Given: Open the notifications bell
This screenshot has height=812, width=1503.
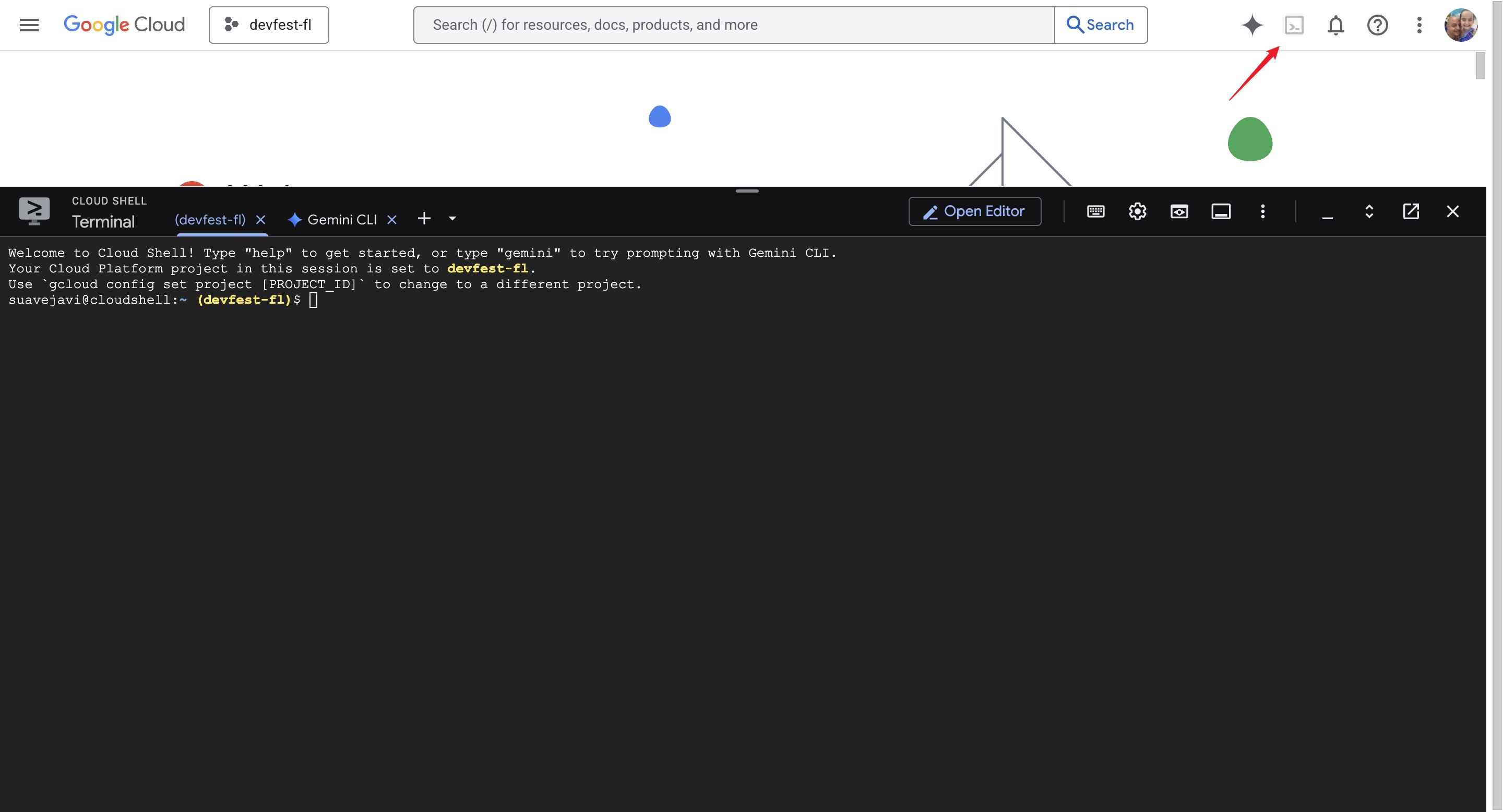Looking at the screenshot, I should click(x=1335, y=25).
